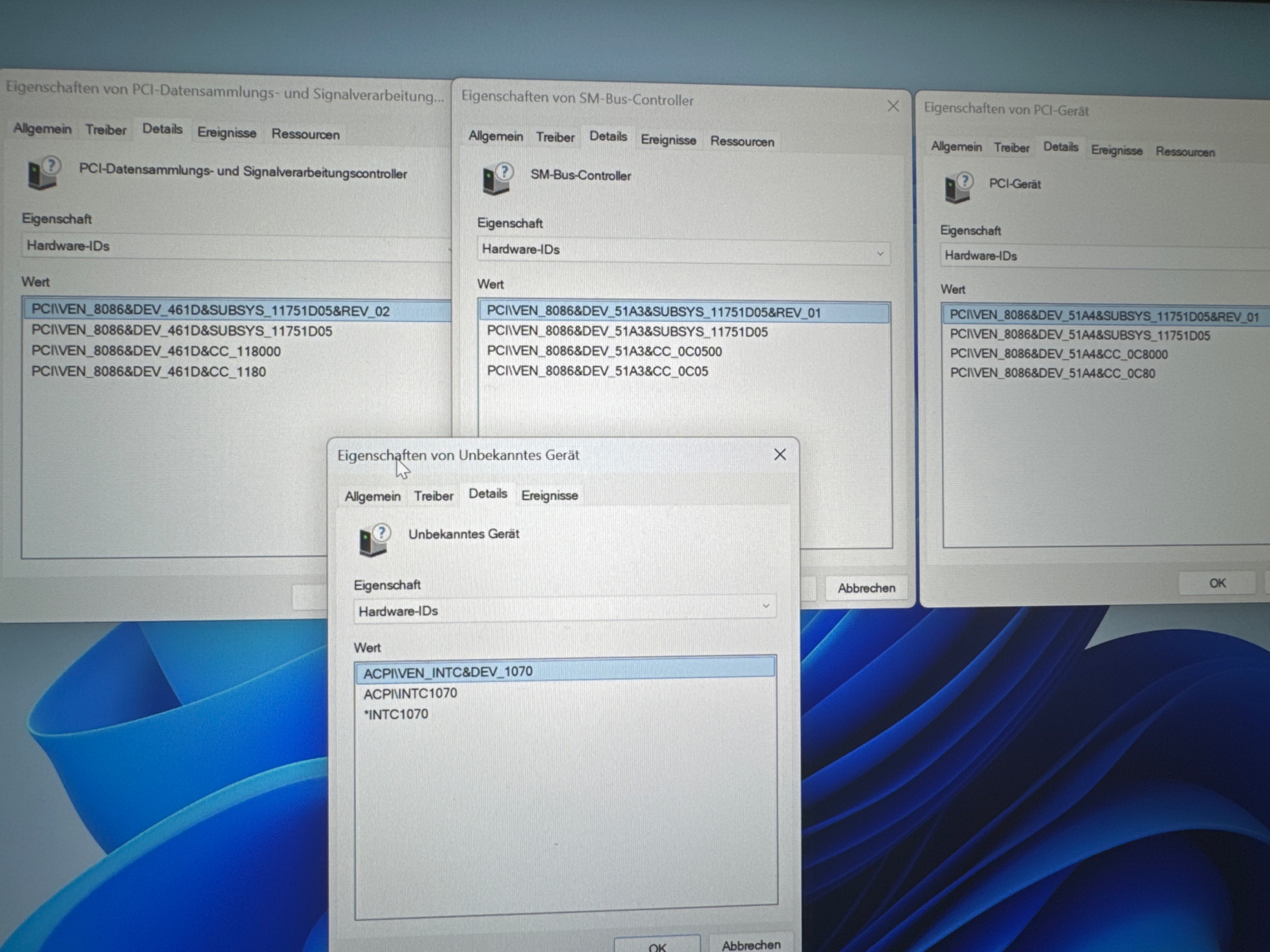Open Treiber tab in PCI-Gerät window

(1012, 148)
